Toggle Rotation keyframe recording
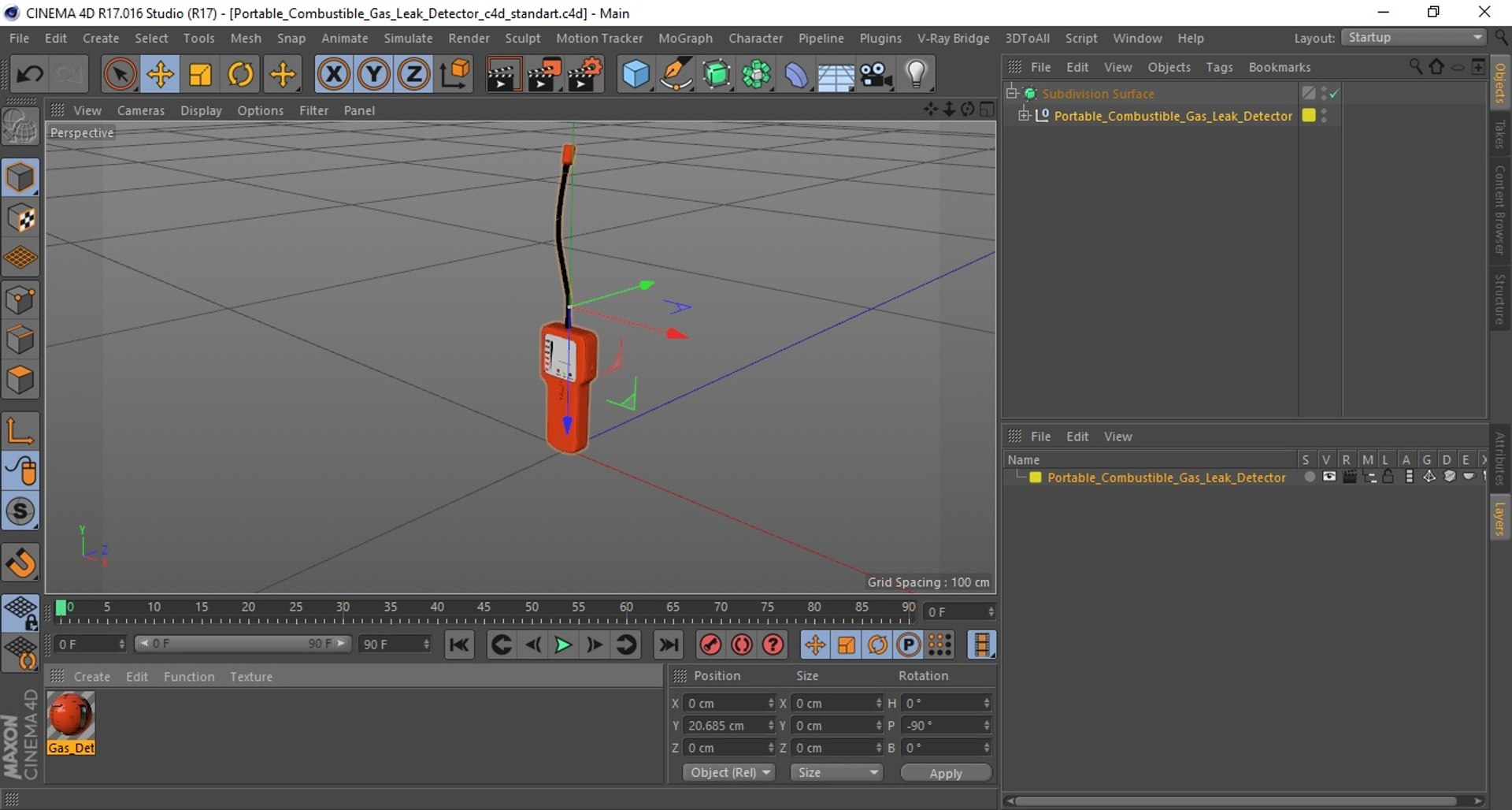The width and height of the screenshot is (1512, 810). point(877,645)
